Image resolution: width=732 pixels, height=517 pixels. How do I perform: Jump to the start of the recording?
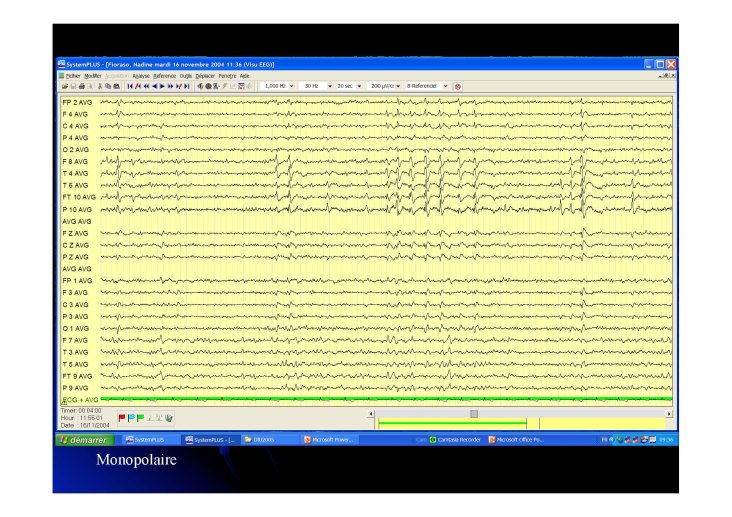pos(130,86)
